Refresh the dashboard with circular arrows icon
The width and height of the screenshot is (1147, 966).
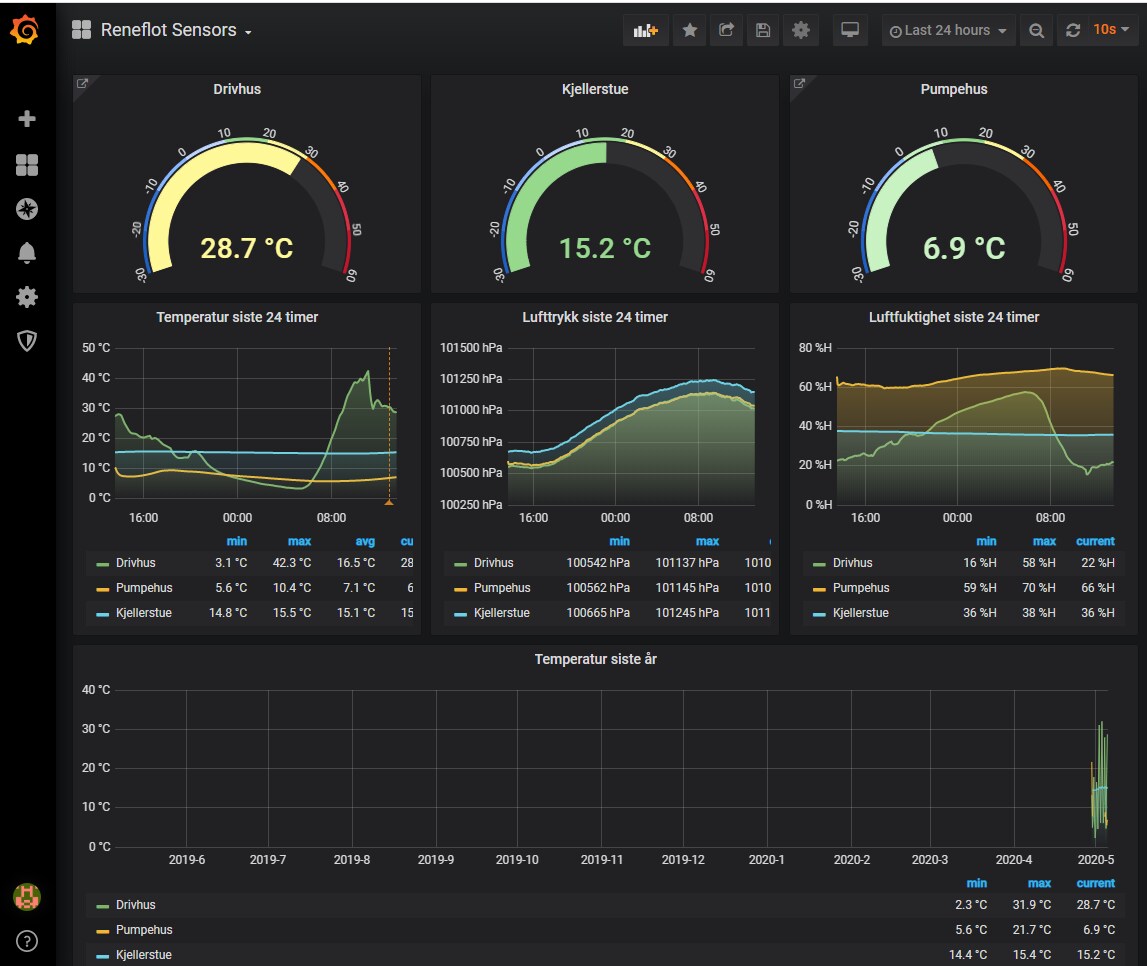click(x=1072, y=31)
